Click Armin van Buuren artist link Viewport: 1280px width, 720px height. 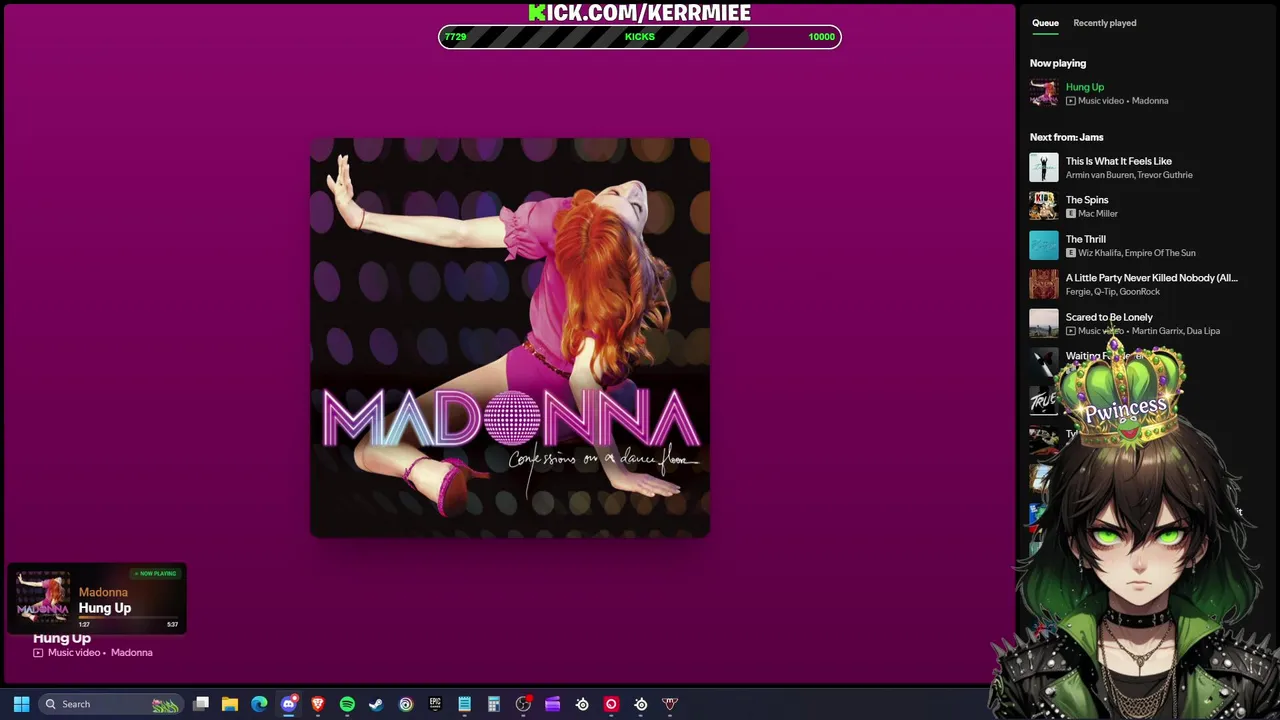click(1098, 175)
